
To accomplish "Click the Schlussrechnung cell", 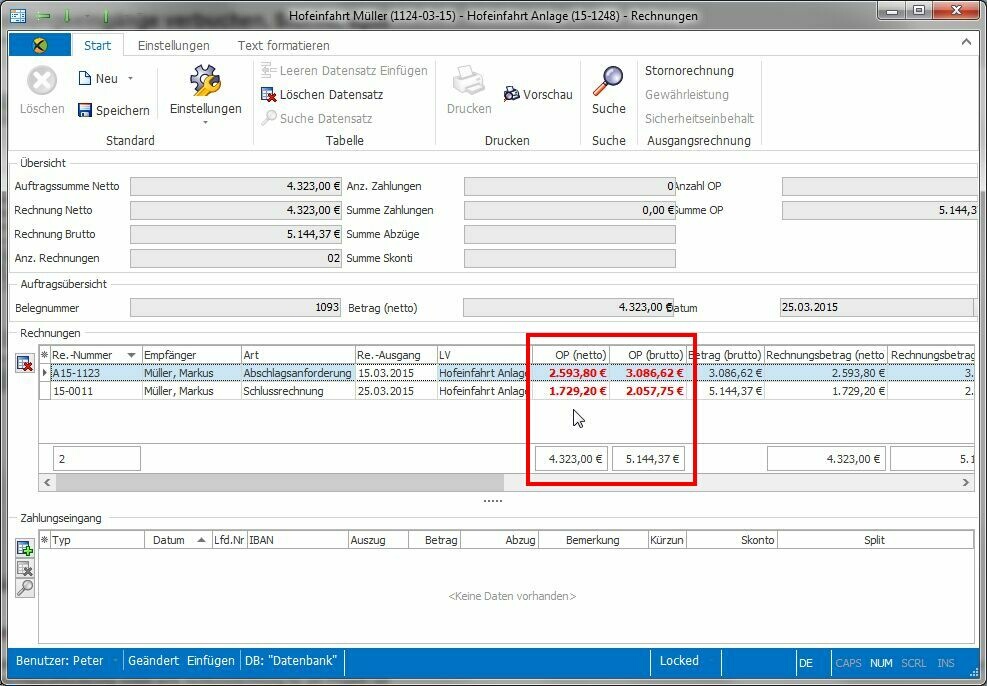I will [298, 391].
